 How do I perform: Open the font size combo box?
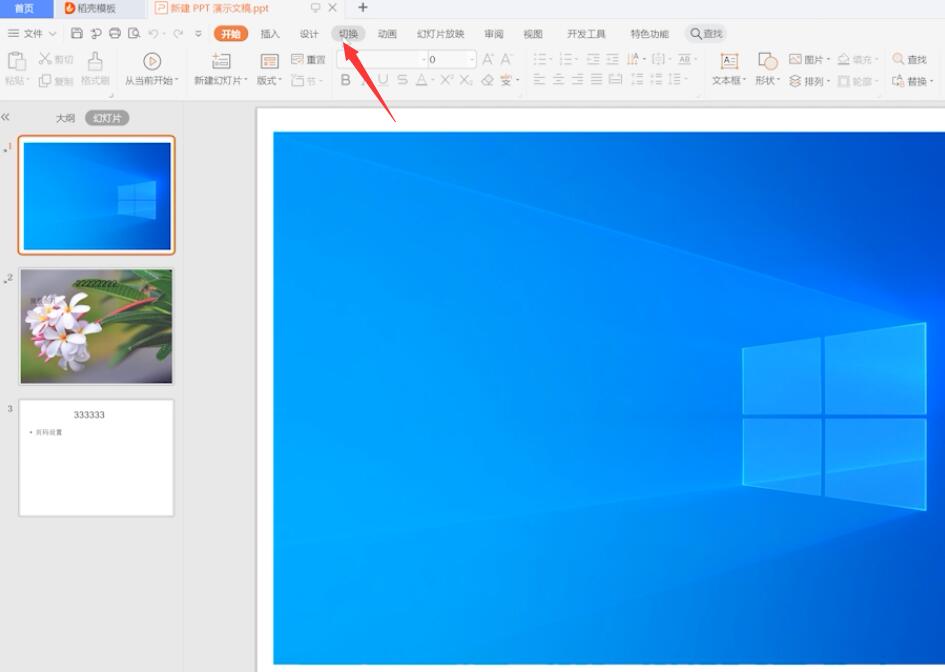coord(452,59)
